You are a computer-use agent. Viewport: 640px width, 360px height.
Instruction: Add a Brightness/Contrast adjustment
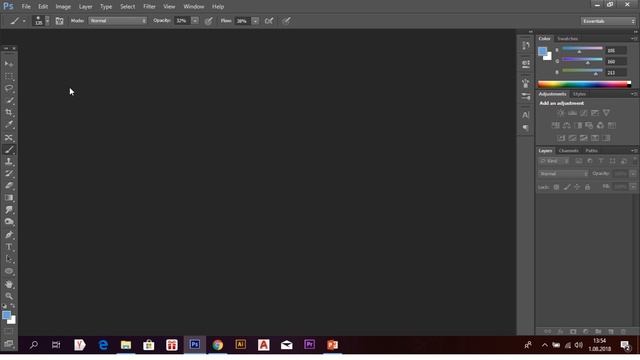(561, 113)
